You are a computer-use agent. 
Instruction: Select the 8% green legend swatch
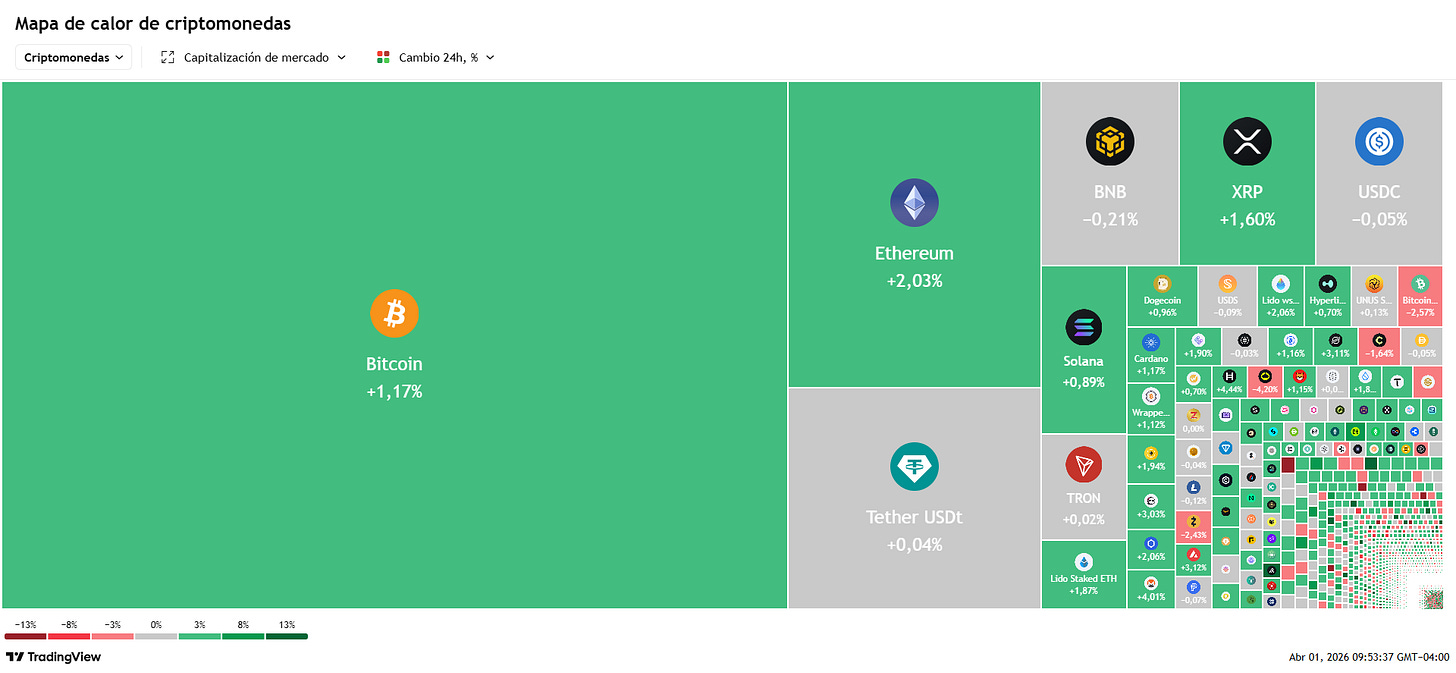pyautogui.click(x=243, y=636)
